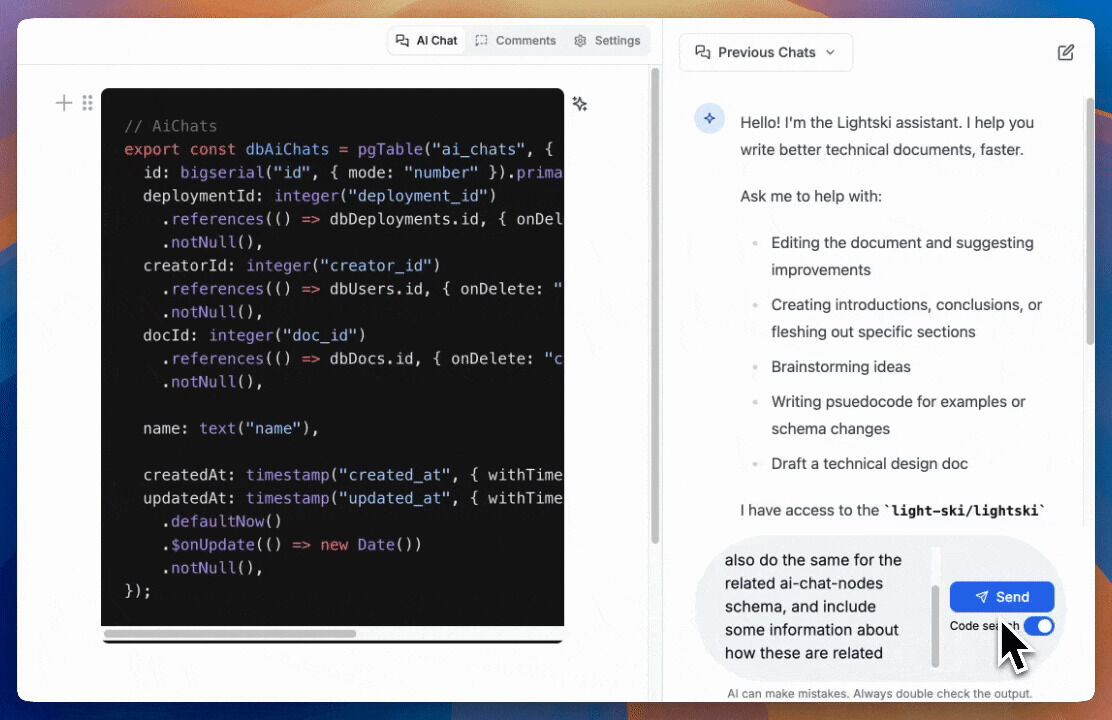Click the Comments dashed square icon
Viewport: 1112px width, 720px height.
tap(482, 40)
